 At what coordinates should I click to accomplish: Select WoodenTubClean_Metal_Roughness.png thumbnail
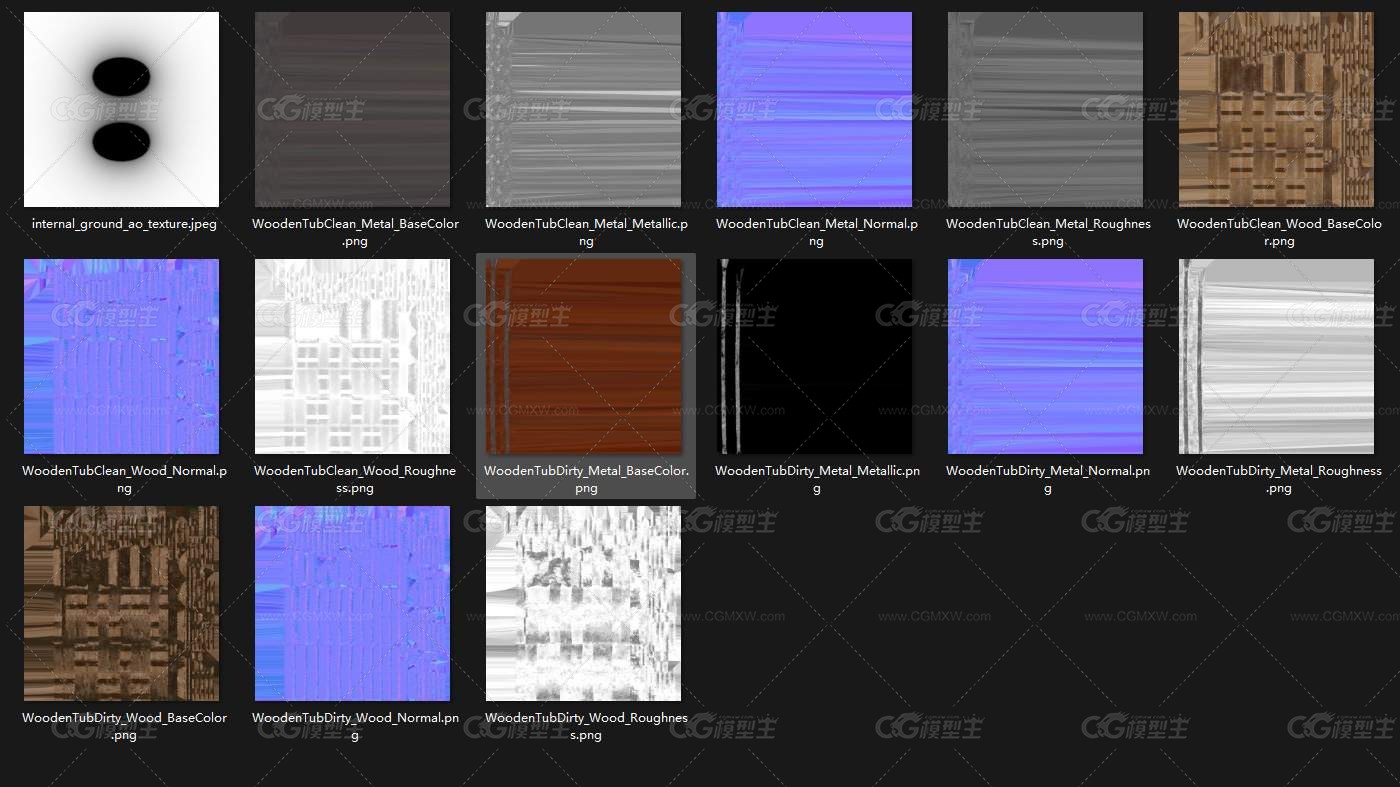(x=1045, y=110)
